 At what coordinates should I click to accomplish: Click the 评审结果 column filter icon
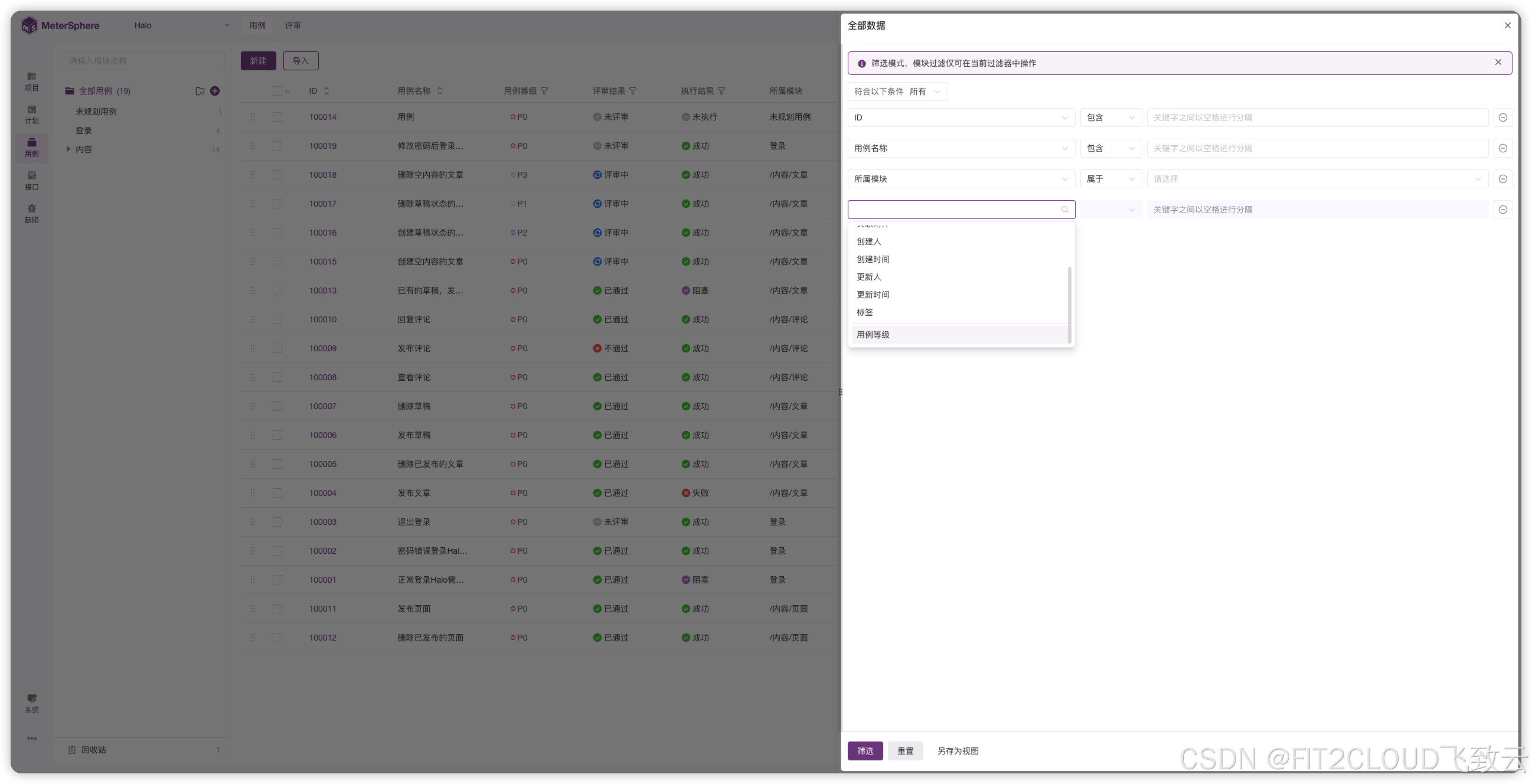pos(633,91)
